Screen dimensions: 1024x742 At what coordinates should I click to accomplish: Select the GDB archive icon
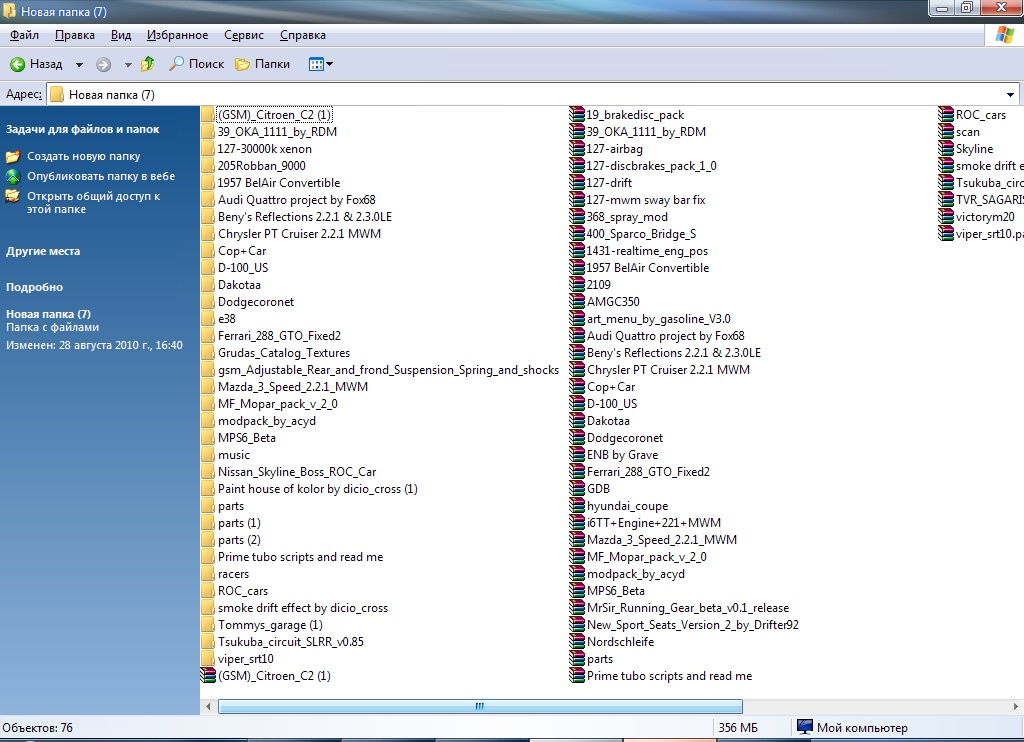tap(577, 489)
